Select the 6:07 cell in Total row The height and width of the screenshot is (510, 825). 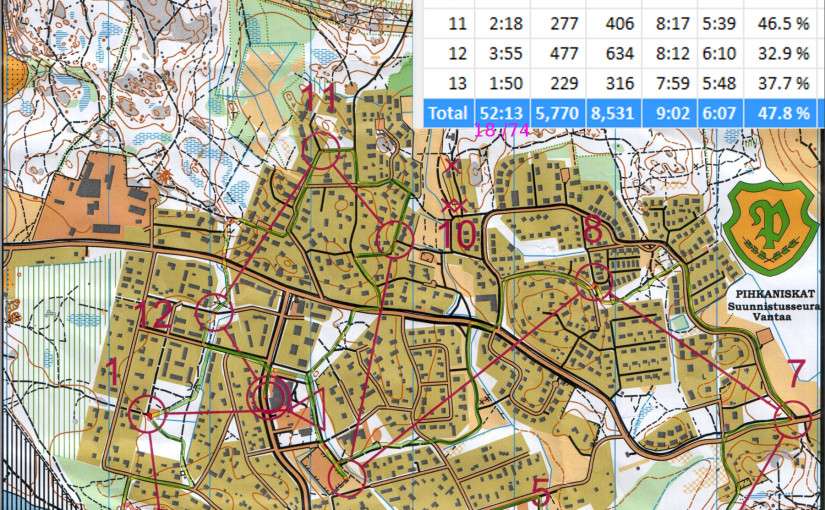click(x=720, y=113)
